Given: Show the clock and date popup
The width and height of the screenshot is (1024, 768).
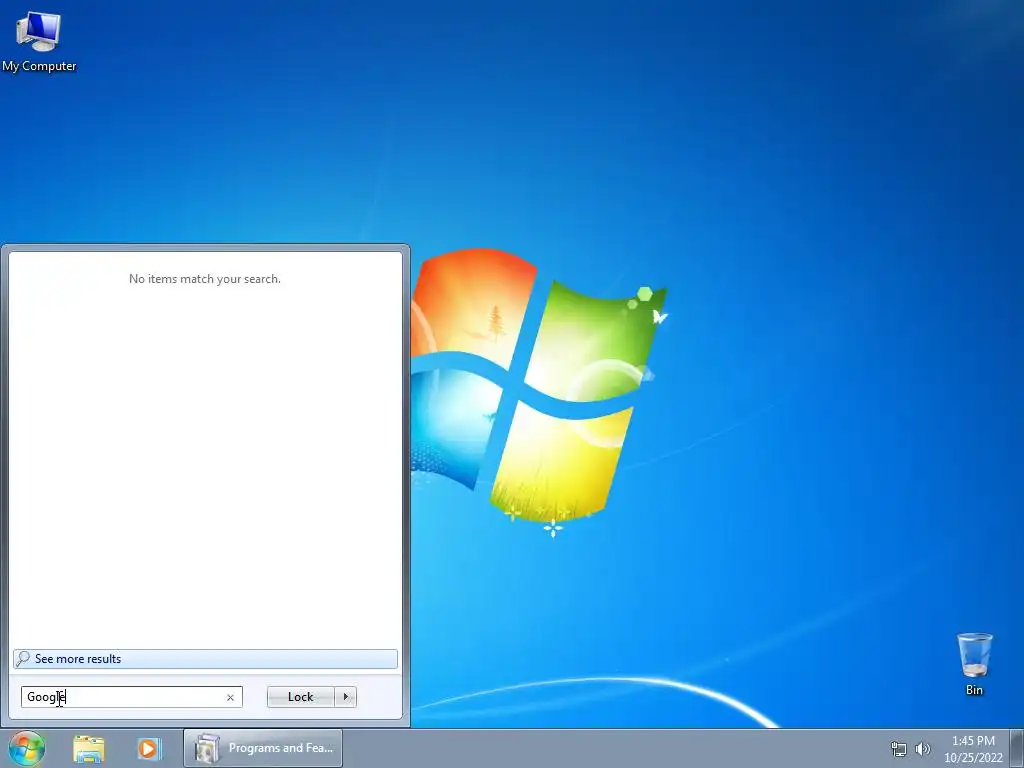Looking at the screenshot, I should (973, 749).
